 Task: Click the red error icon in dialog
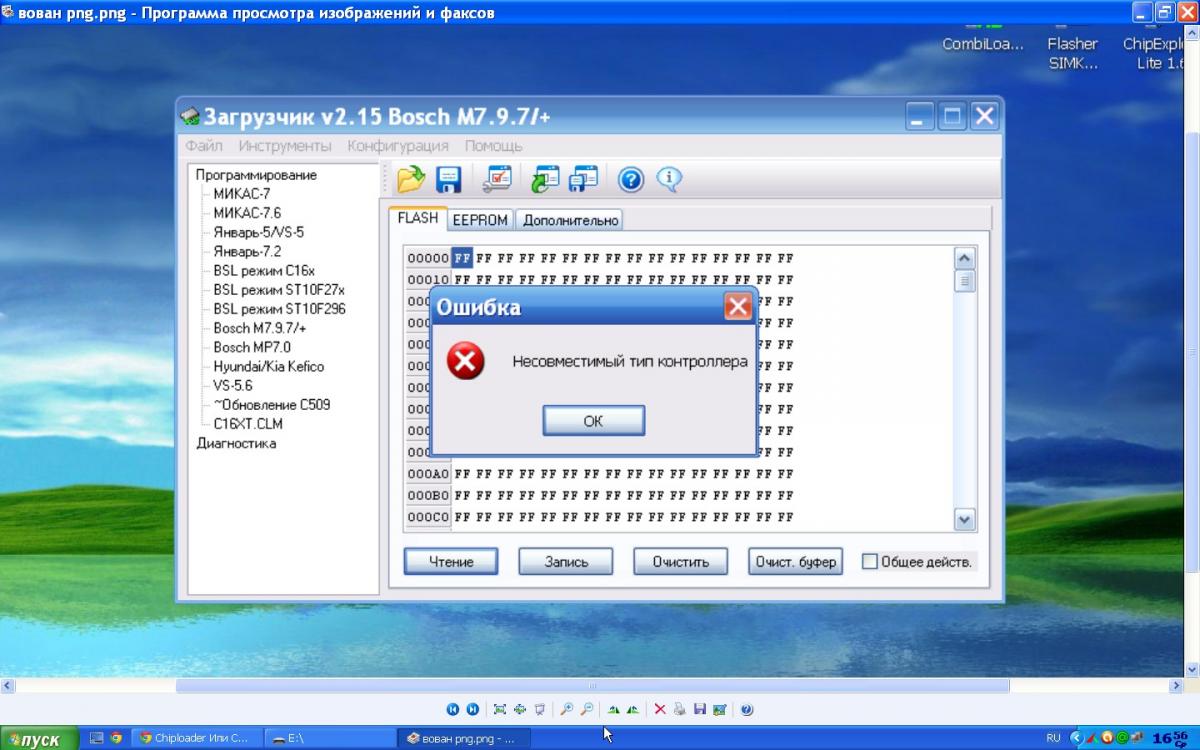point(465,361)
